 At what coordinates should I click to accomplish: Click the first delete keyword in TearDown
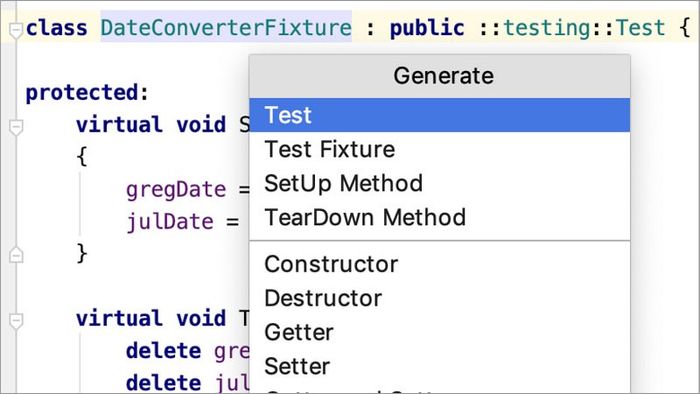coord(163,351)
